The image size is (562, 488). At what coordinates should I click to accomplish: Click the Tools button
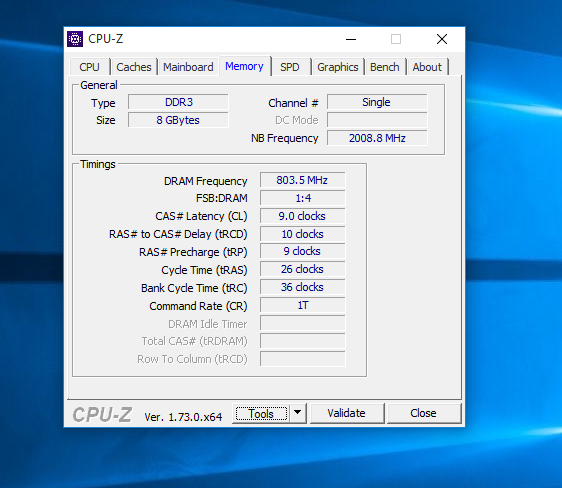[x=261, y=413]
